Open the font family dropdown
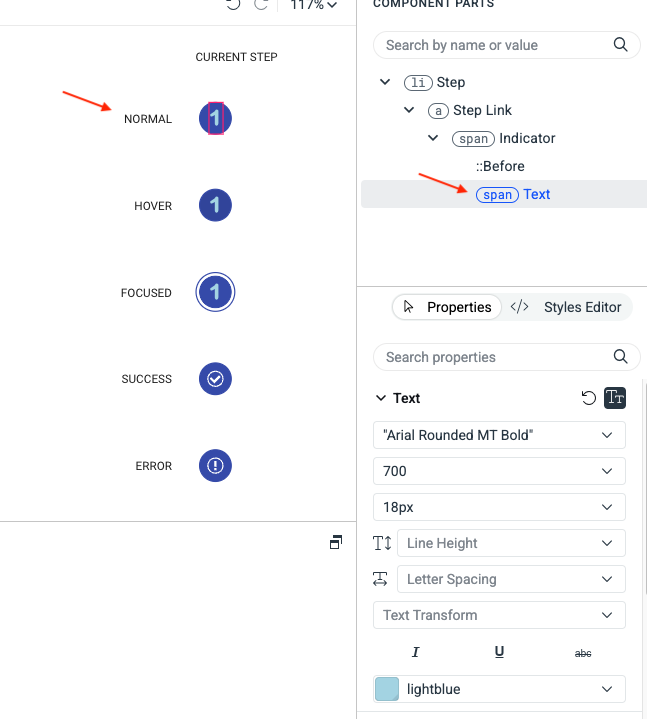647x719 pixels. (499, 435)
